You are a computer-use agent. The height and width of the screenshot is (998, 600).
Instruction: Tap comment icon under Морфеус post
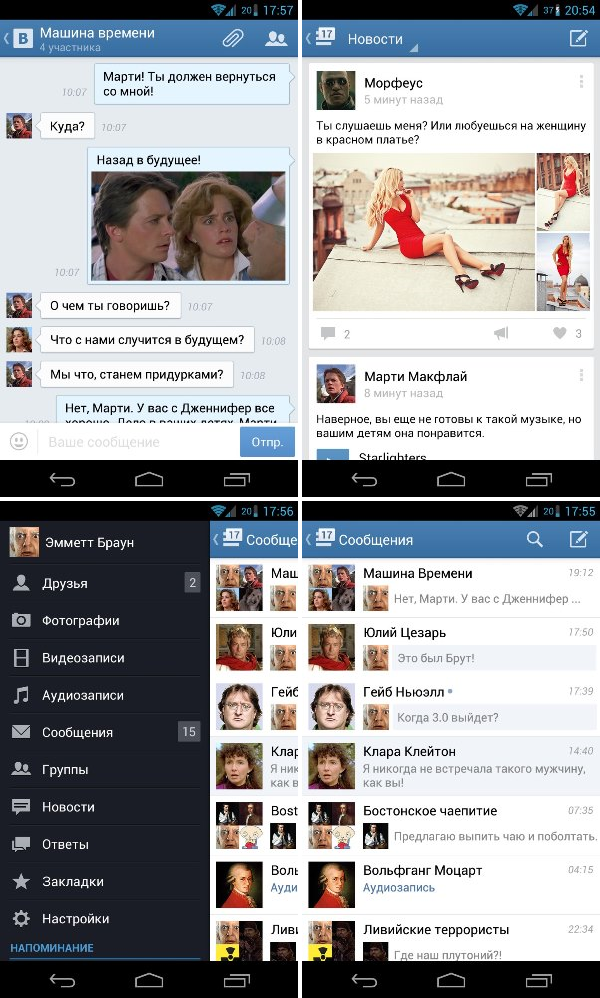tap(328, 334)
